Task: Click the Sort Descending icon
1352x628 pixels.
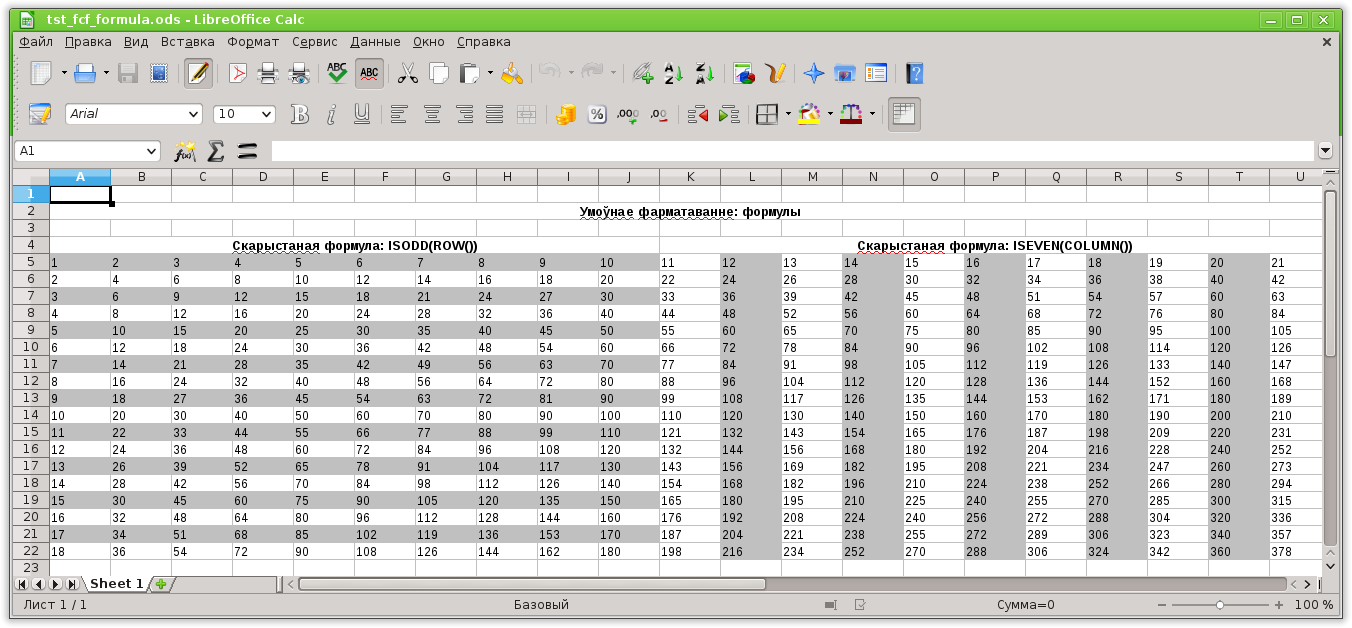Action: pyautogui.click(x=705, y=73)
